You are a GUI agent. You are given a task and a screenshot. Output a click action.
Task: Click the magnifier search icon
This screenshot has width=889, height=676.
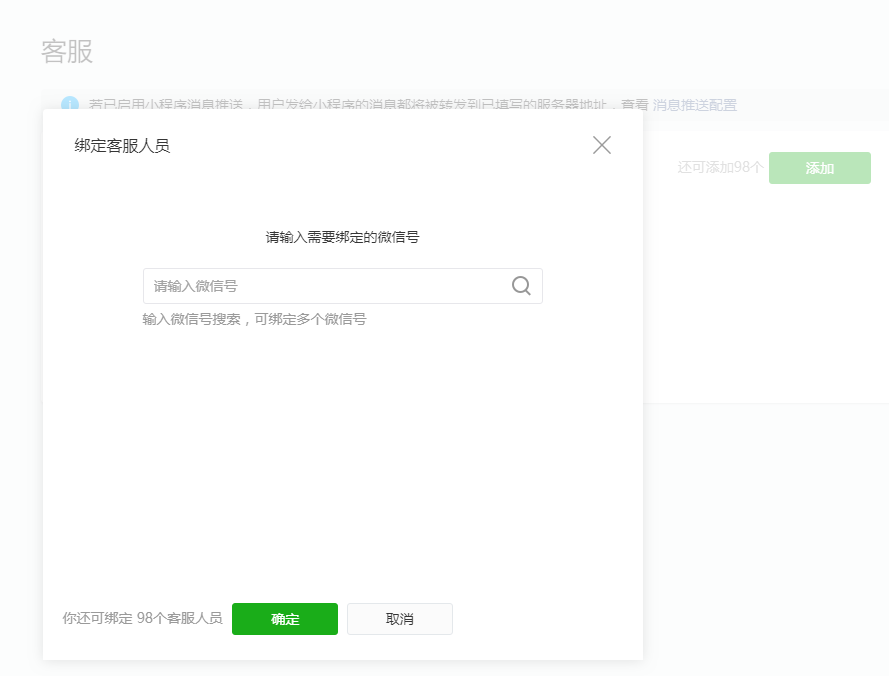tap(521, 286)
